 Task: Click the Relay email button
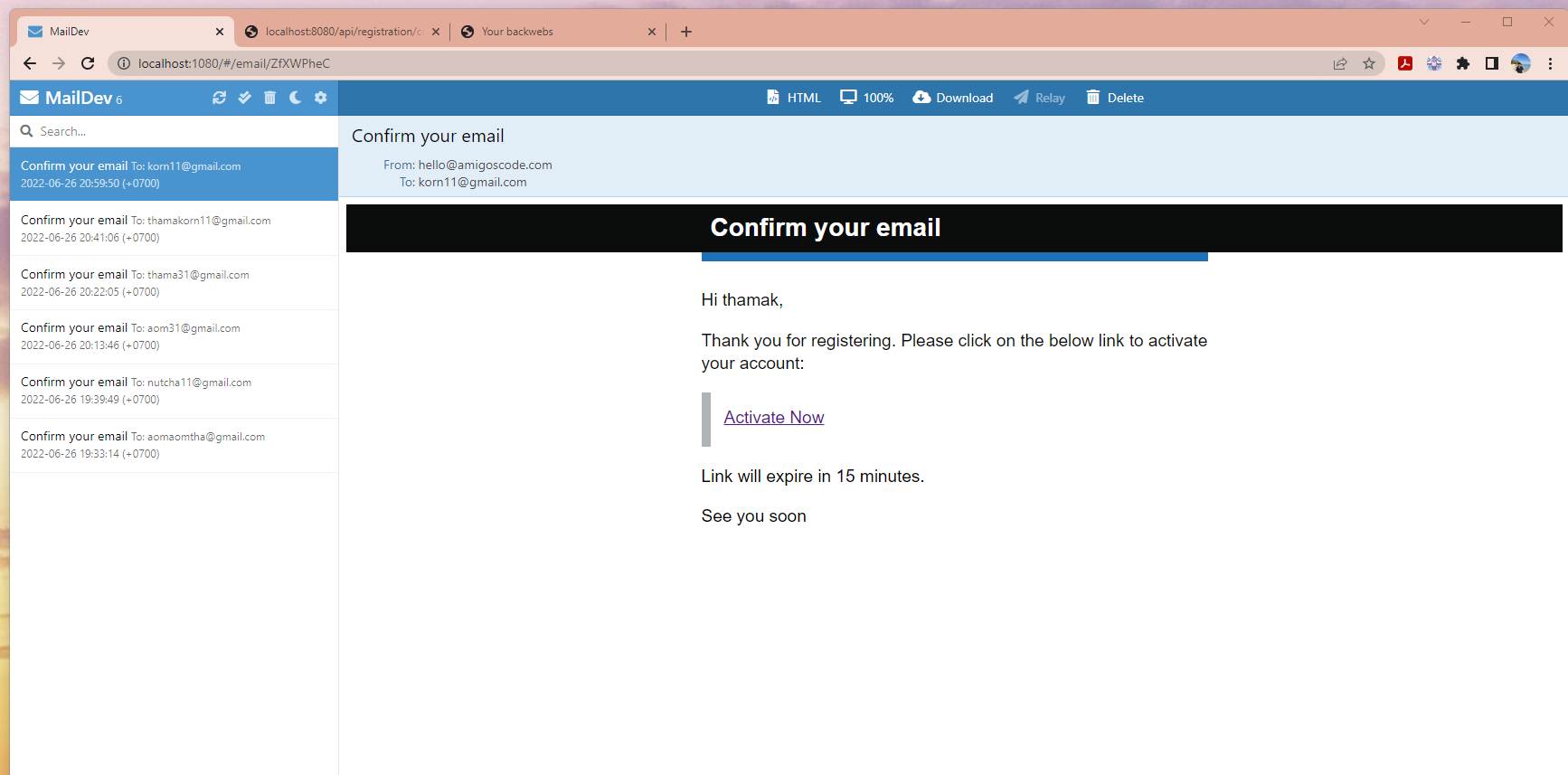pos(1039,98)
